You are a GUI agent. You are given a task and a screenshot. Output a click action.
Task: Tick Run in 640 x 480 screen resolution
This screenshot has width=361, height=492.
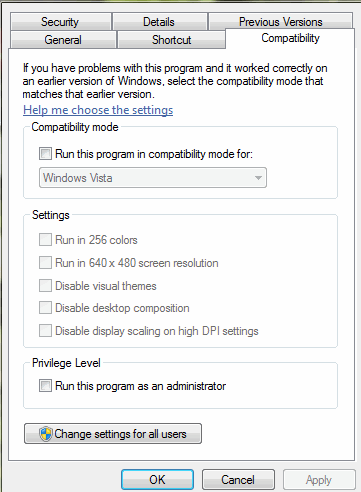pos(45,262)
